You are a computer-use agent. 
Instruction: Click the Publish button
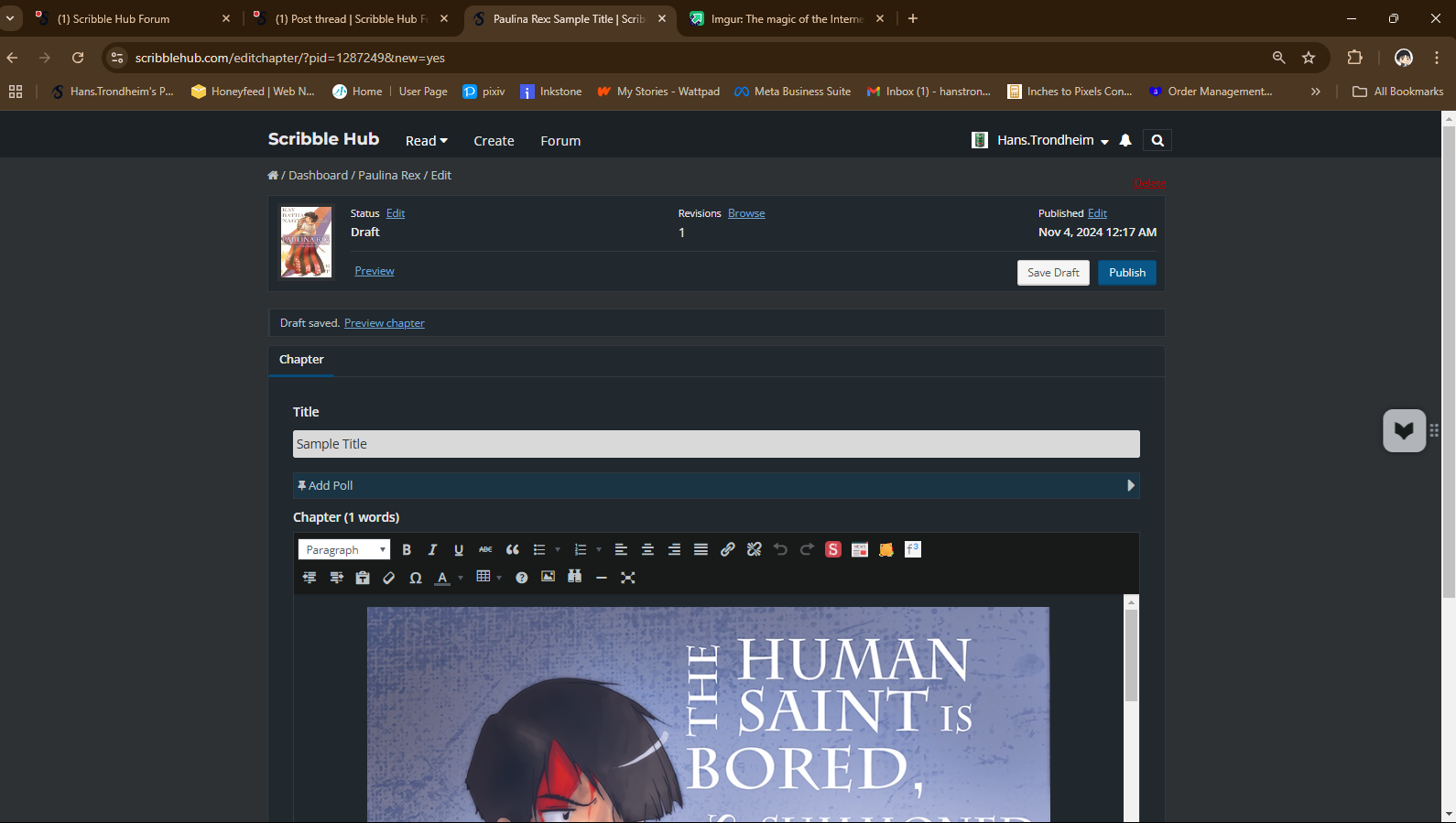tap(1126, 273)
